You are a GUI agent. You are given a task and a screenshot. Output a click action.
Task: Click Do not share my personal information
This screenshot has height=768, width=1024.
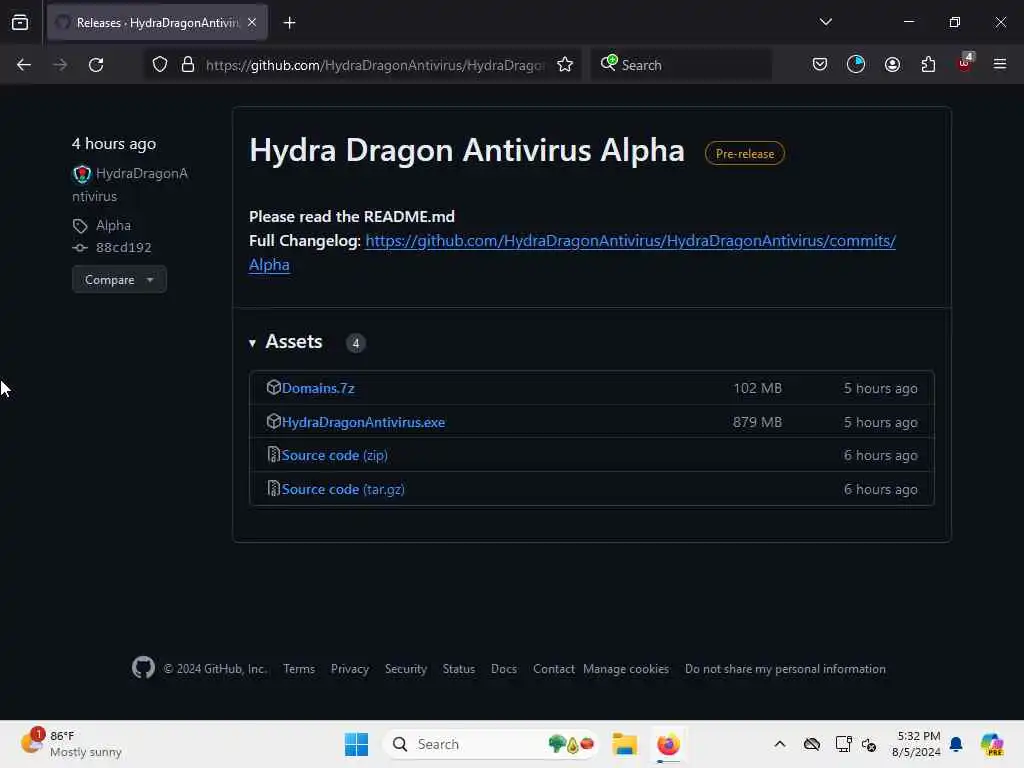(785, 669)
